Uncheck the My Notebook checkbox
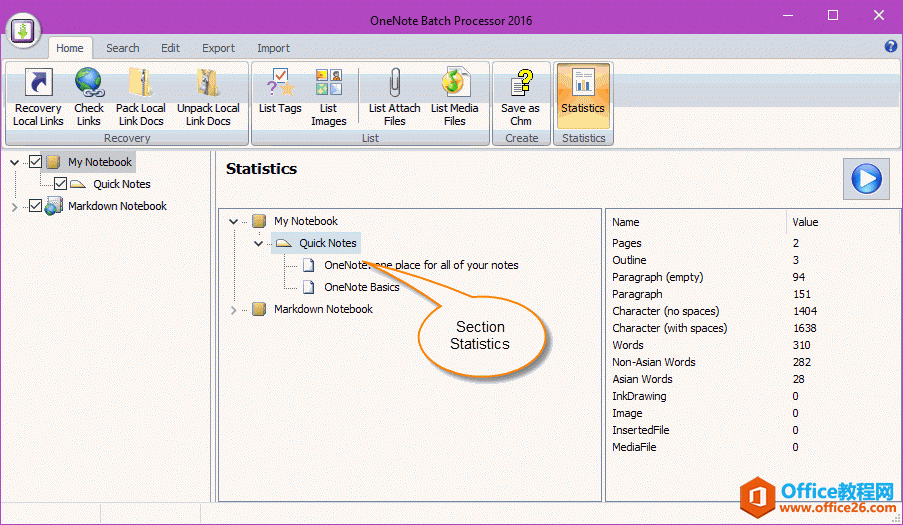903x525 pixels. coord(36,162)
